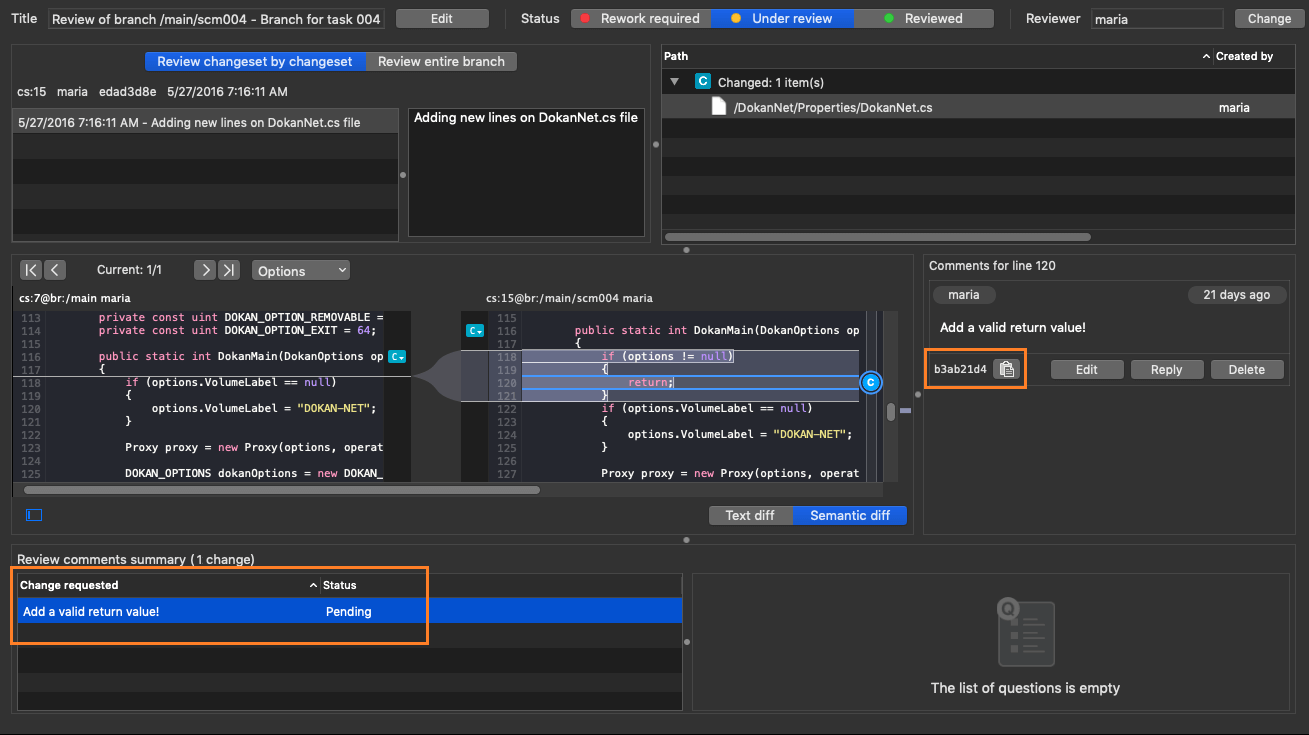Select Review changeset by changeset tab
The height and width of the screenshot is (735, 1309).
255,61
